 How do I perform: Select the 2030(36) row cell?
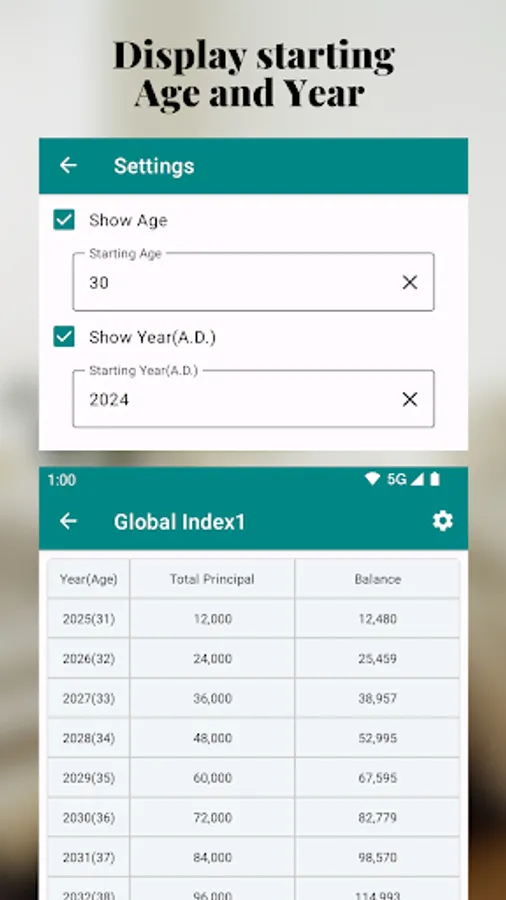(88, 817)
